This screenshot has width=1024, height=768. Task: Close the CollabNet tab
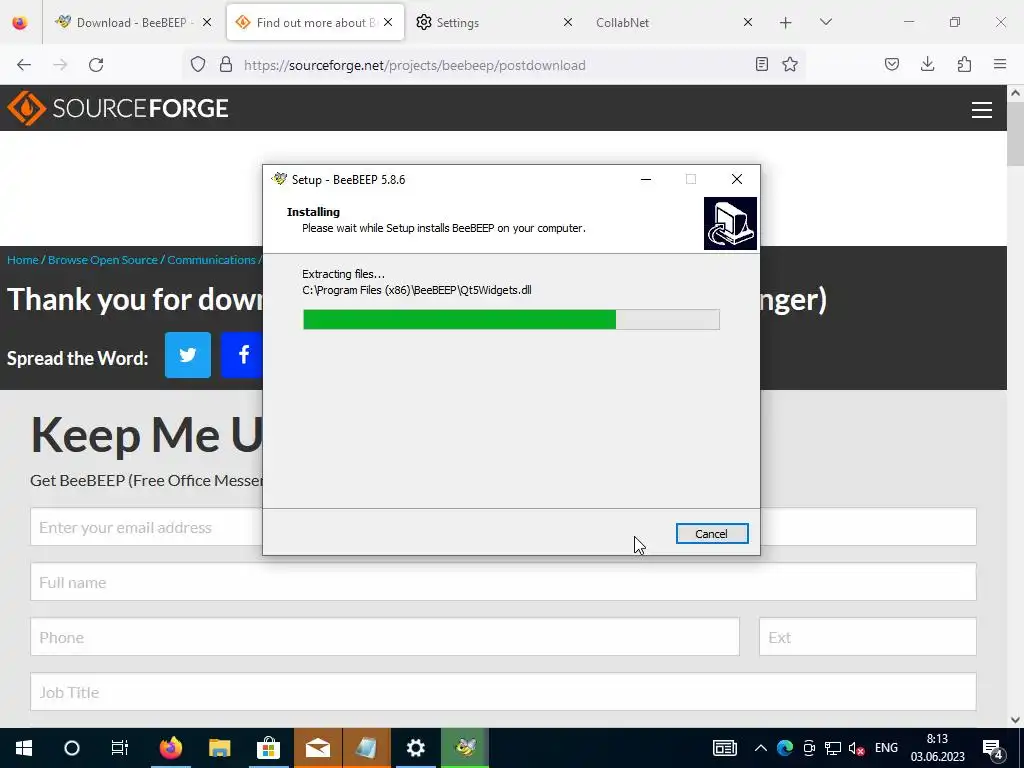pyautogui.click(x=748, y=22)
